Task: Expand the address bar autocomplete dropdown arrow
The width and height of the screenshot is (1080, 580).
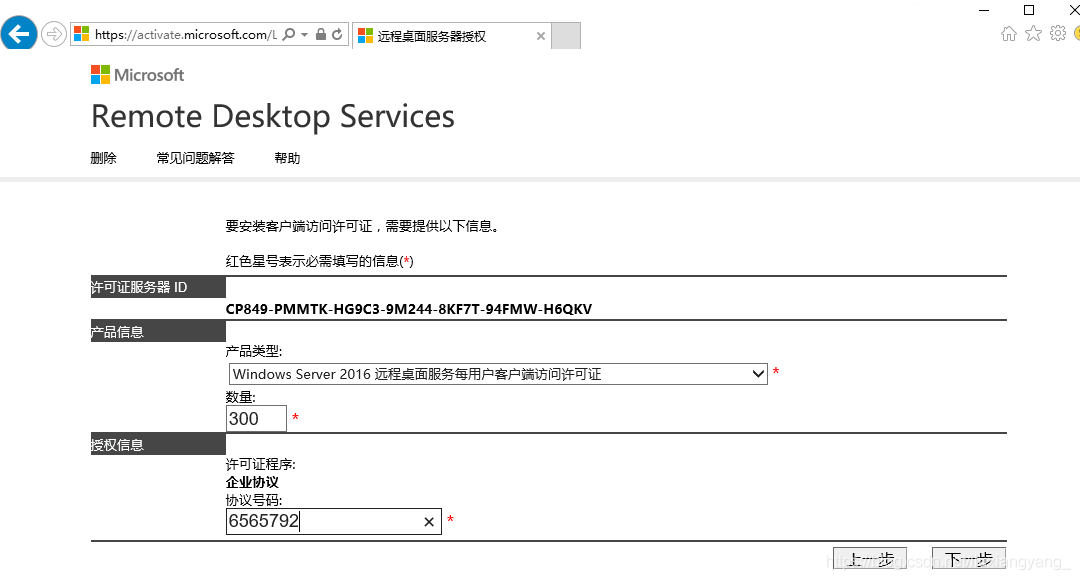Action: [x=304, y=35]
